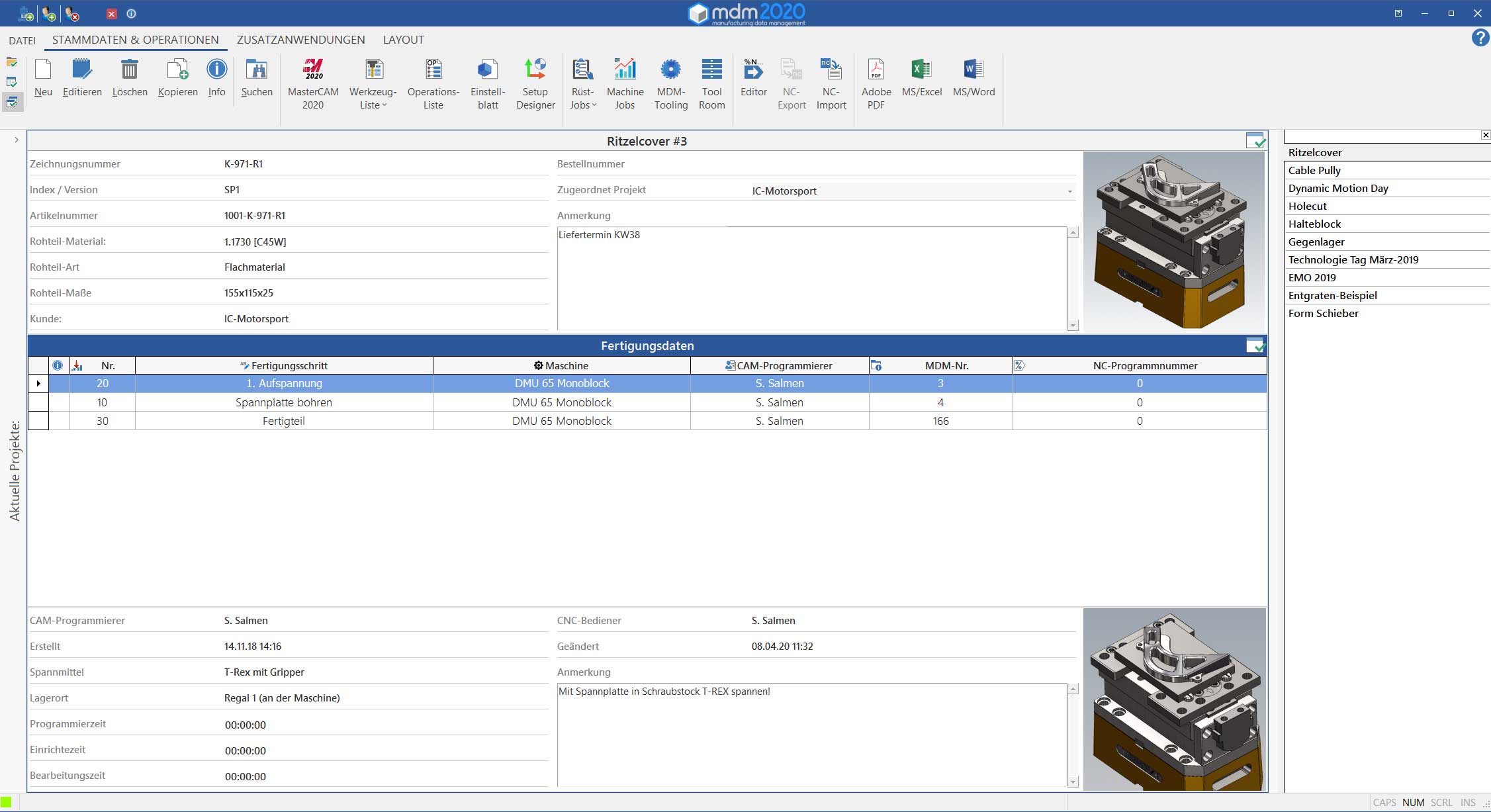This screenshot has height=812, width=1491.
Task: Expand the Aktuelle Projekte side panel
Action: coord(16,140)
